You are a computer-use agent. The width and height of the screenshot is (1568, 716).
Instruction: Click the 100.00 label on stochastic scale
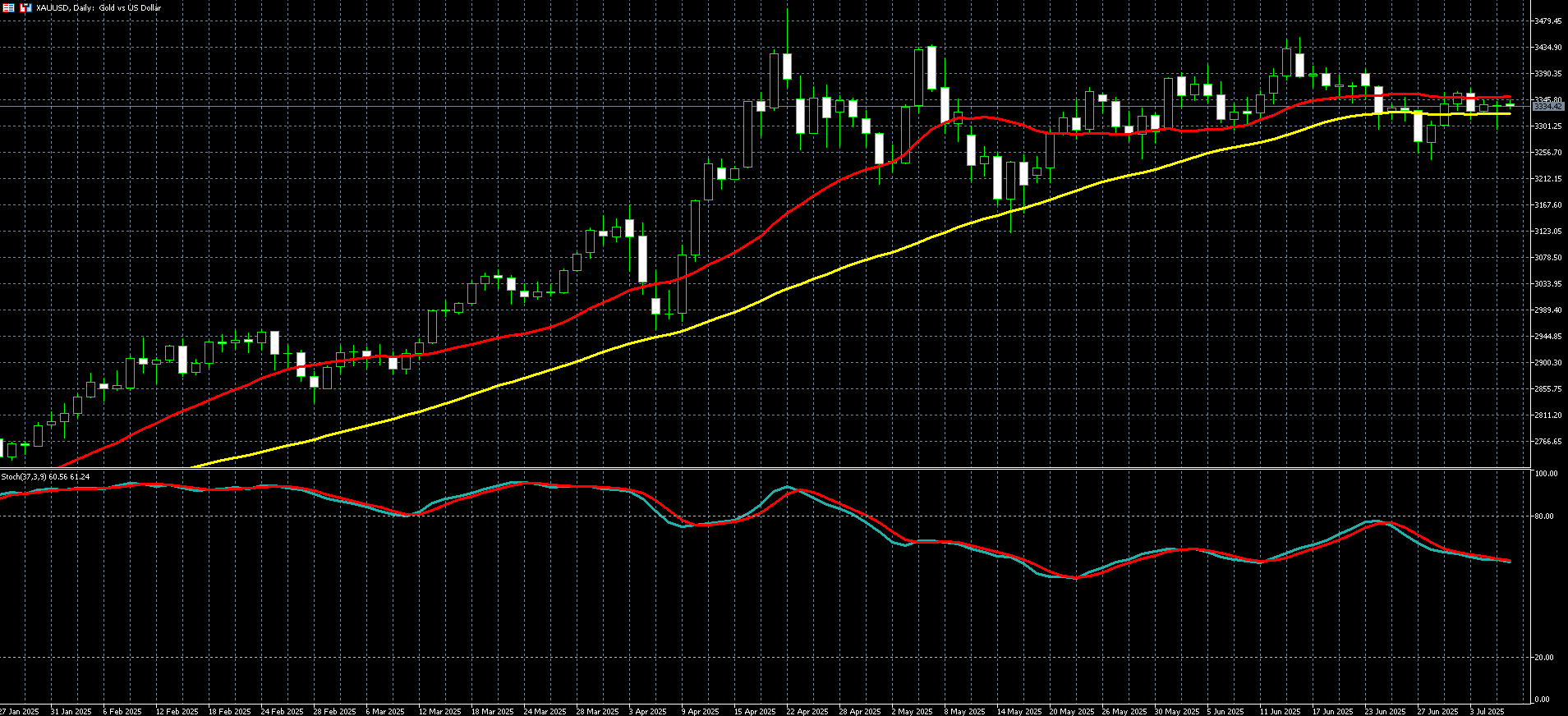pyautogui.click(x=1547, y=475)
